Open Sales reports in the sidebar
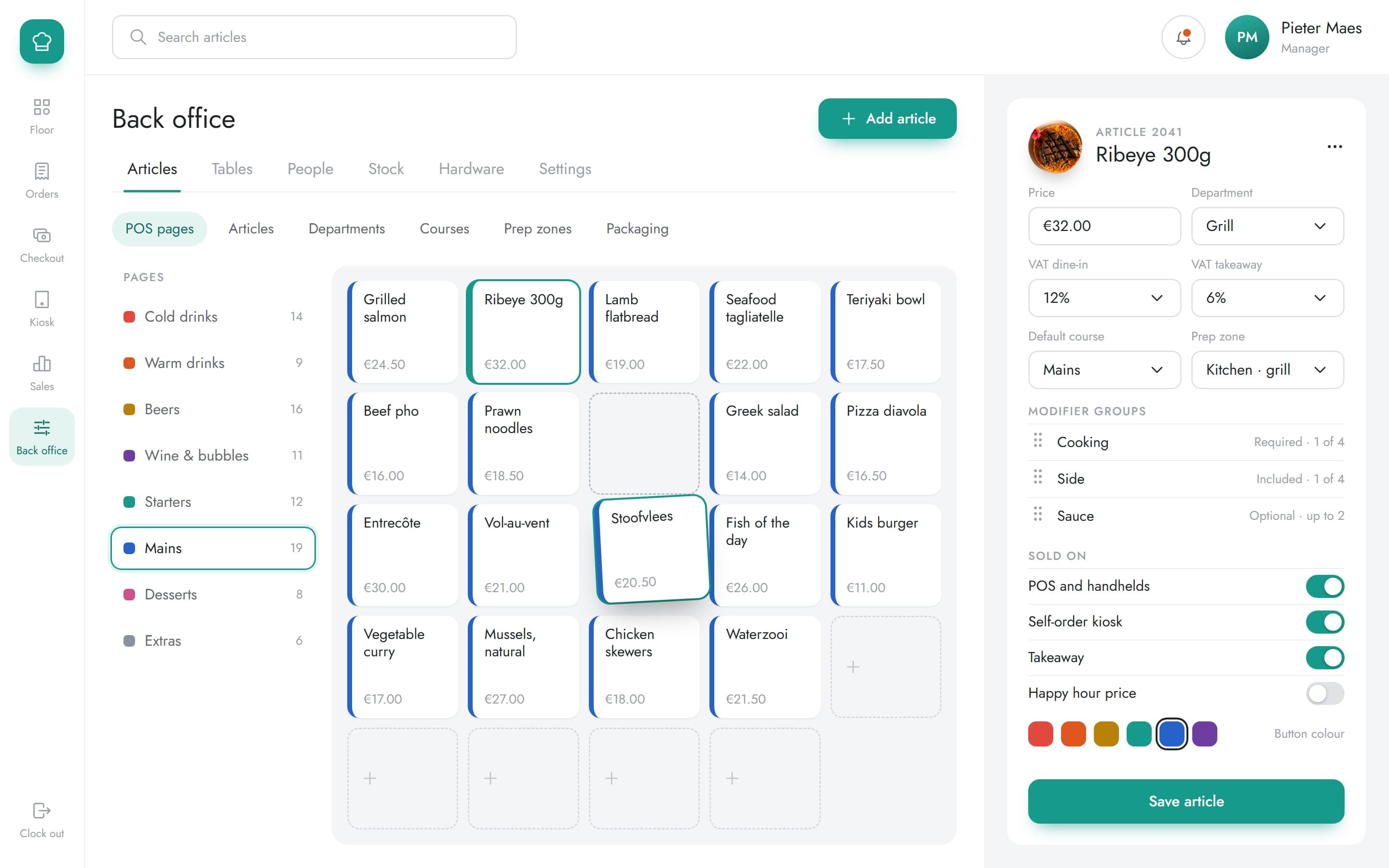The image size is (1389, 868). coord(42,373)
